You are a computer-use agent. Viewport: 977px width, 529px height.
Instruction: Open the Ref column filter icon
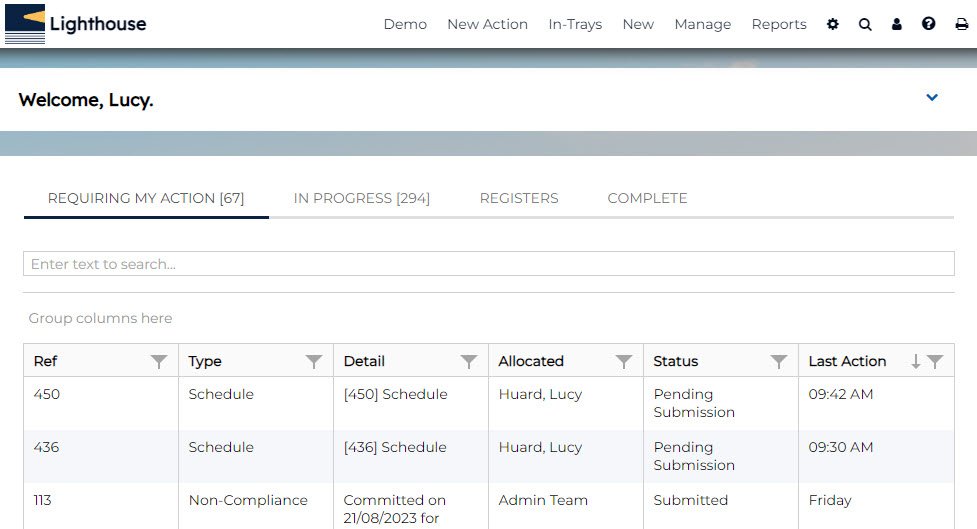point(158,362)
